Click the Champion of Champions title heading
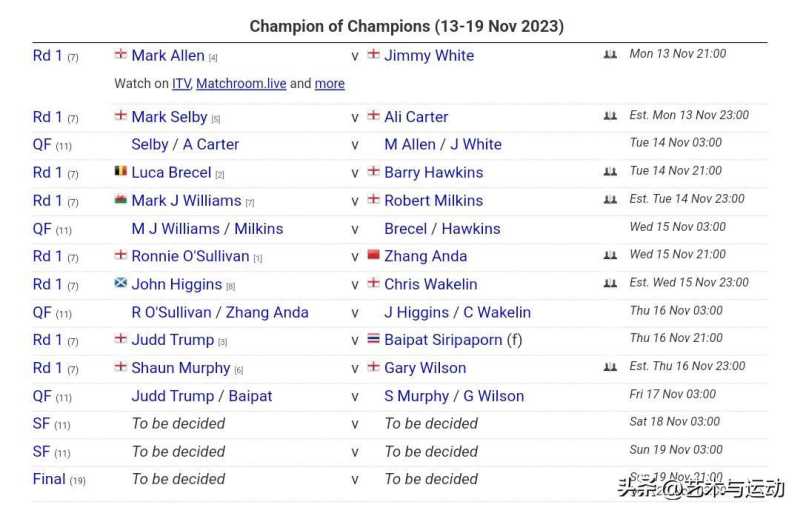The width and height of the screenshot is (800, 513). (x=406, y=26)
